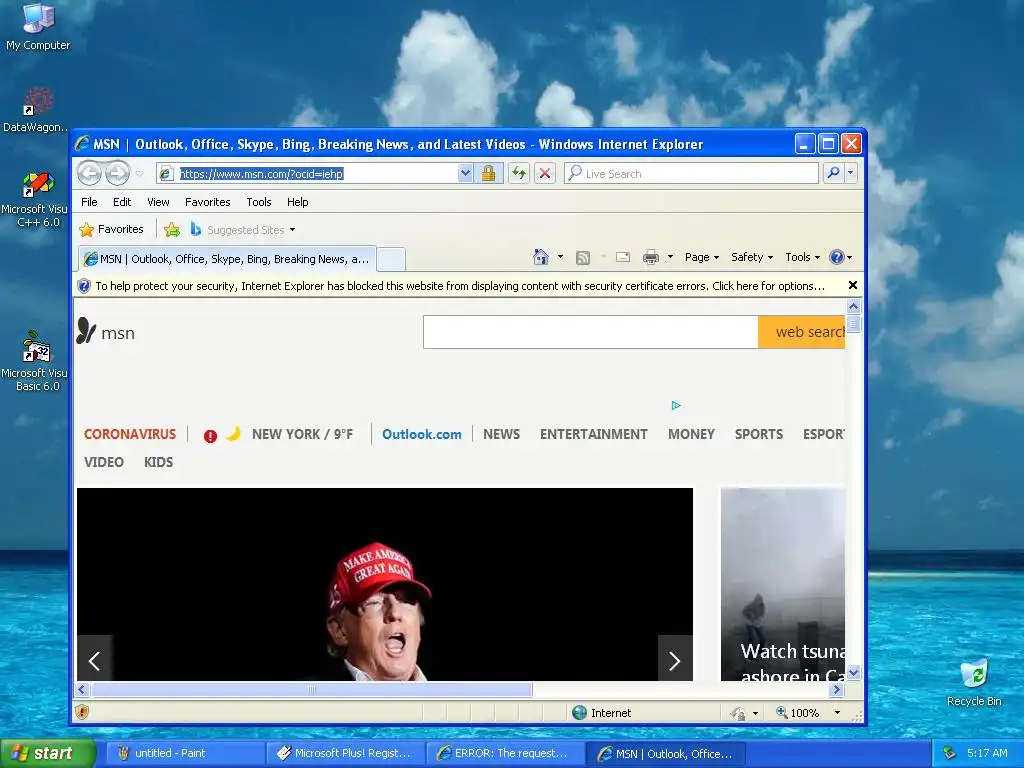Expand the zoom level dropdown arrow
Viewport: 1024px width, 768px height.
pyautogui.click(x=837, y=712)
